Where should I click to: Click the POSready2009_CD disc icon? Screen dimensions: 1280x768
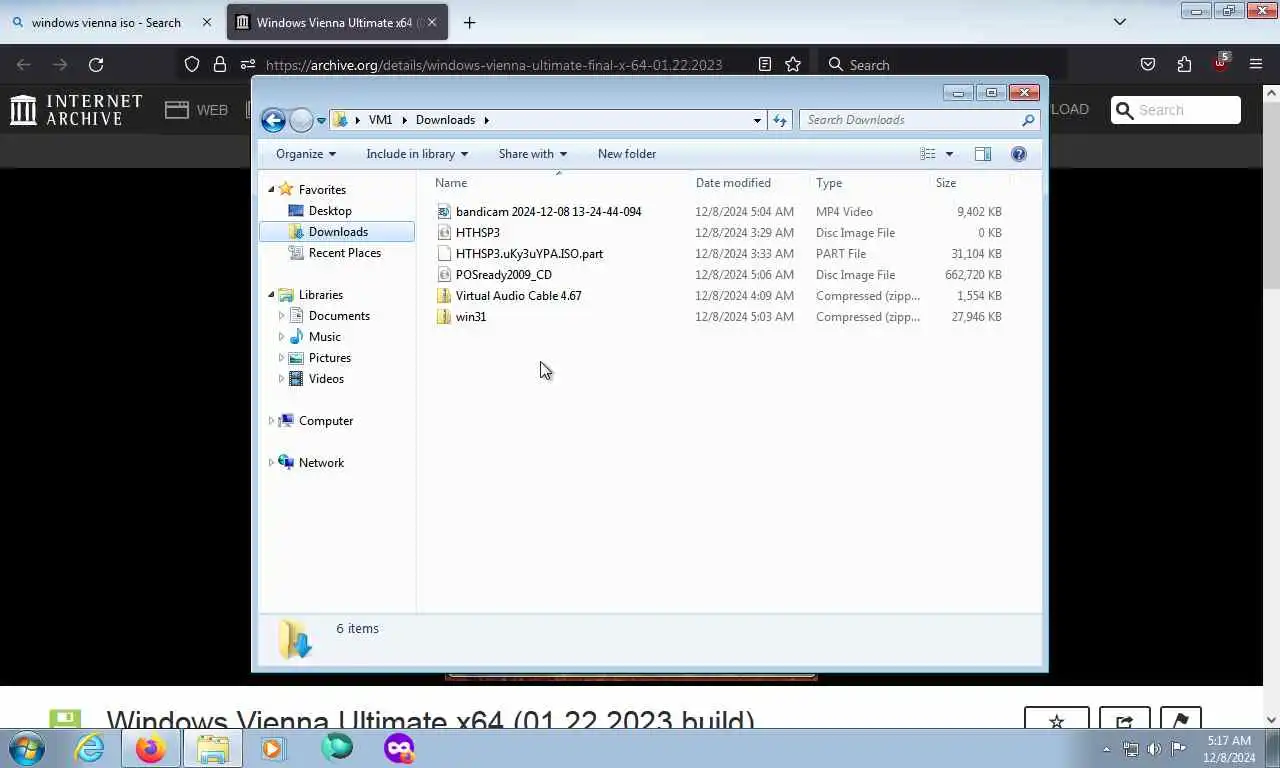pyautogui.click(x=444, y=275)
